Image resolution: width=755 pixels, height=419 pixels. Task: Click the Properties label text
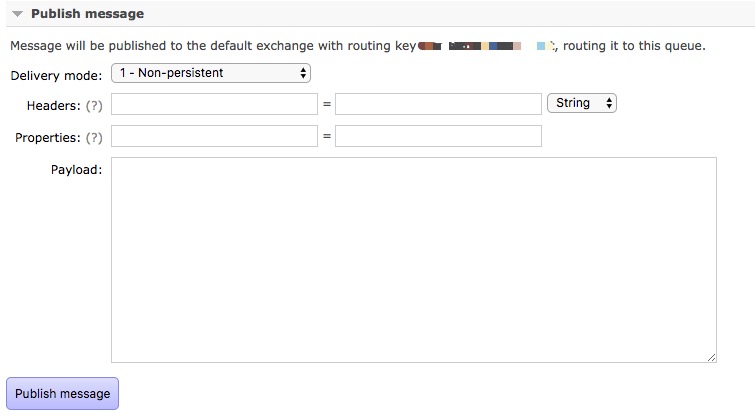(x=48, y=138)
